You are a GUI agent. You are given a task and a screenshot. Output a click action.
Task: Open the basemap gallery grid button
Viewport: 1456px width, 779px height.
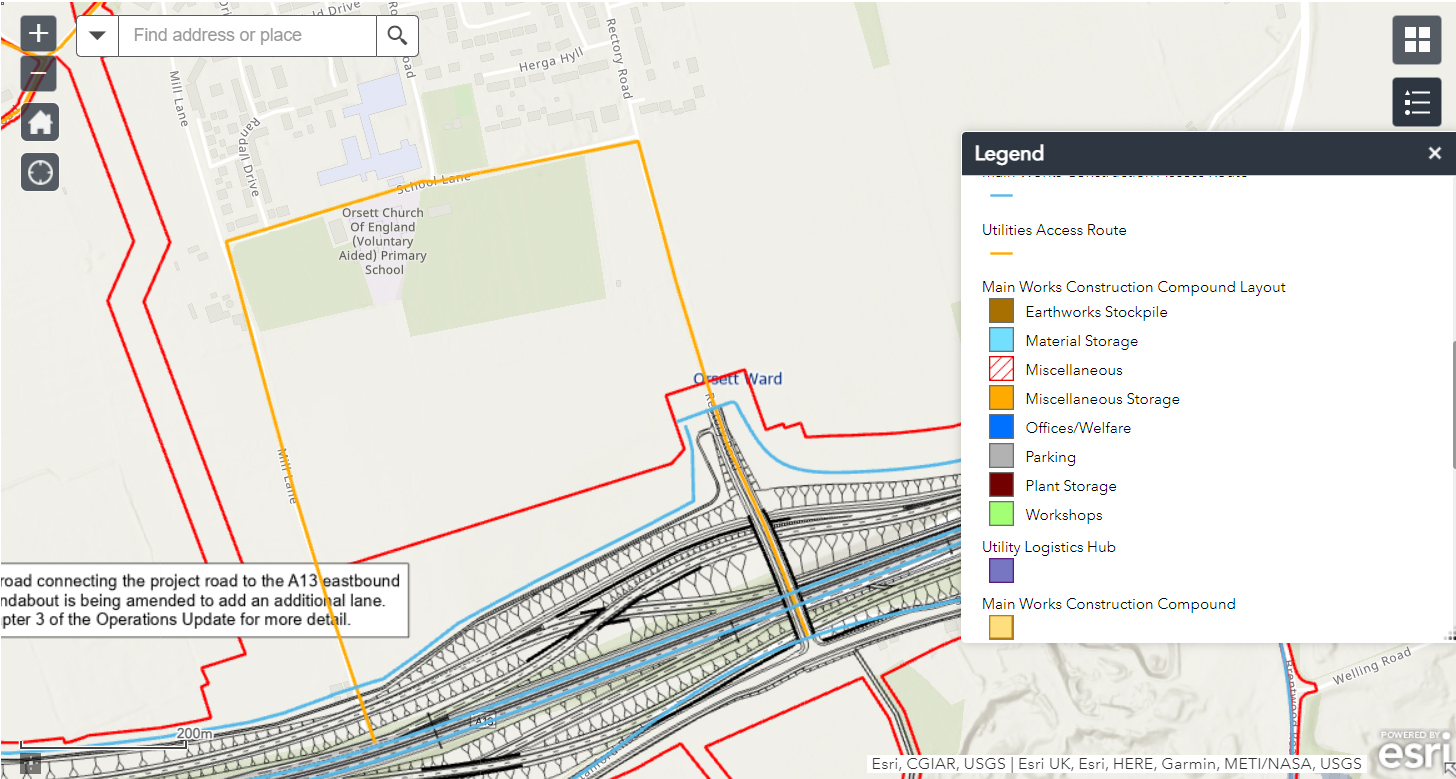(x=1417, y=40)
